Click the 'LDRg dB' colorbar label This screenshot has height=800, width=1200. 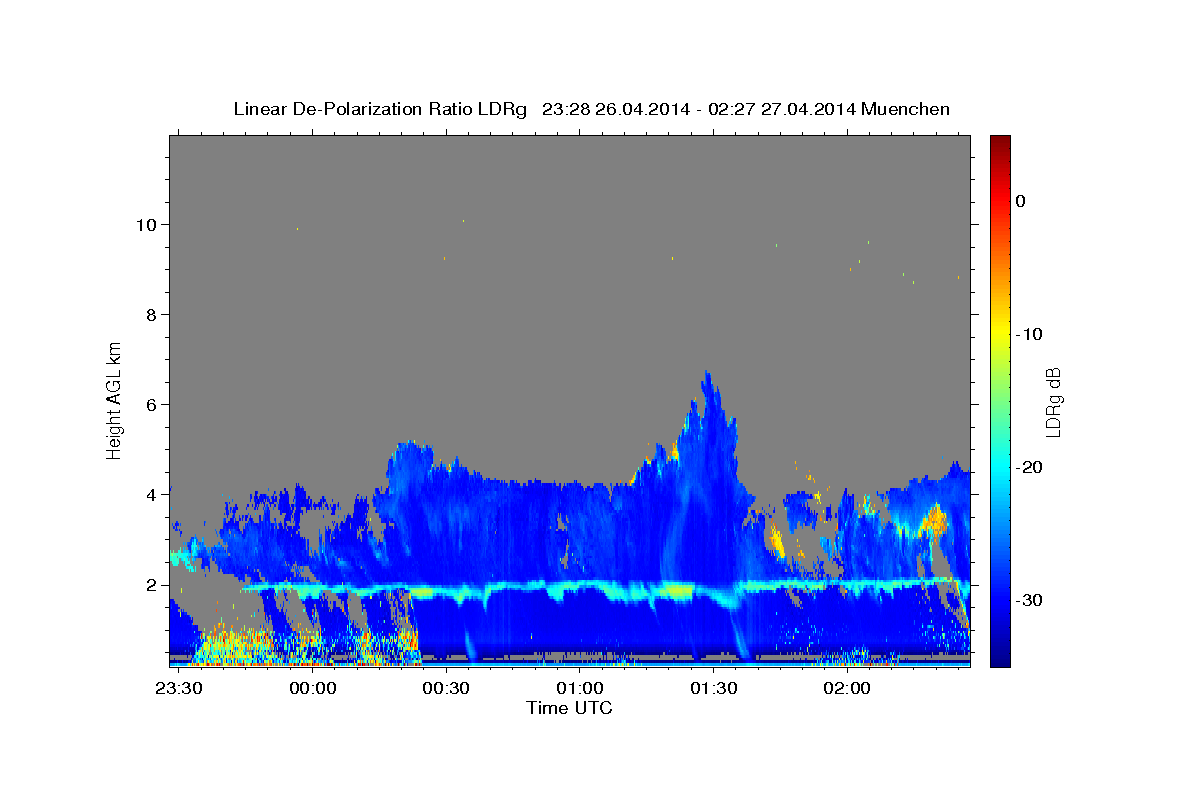(x=1052, y=402)
